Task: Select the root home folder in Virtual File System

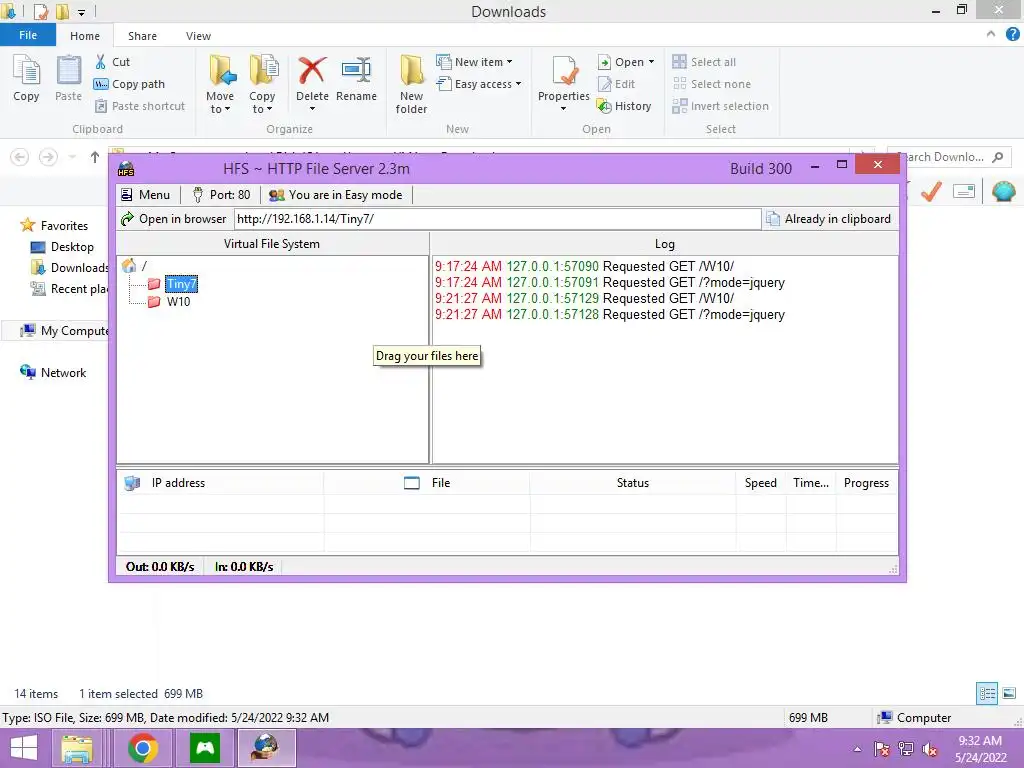Action: coord(129,266)
